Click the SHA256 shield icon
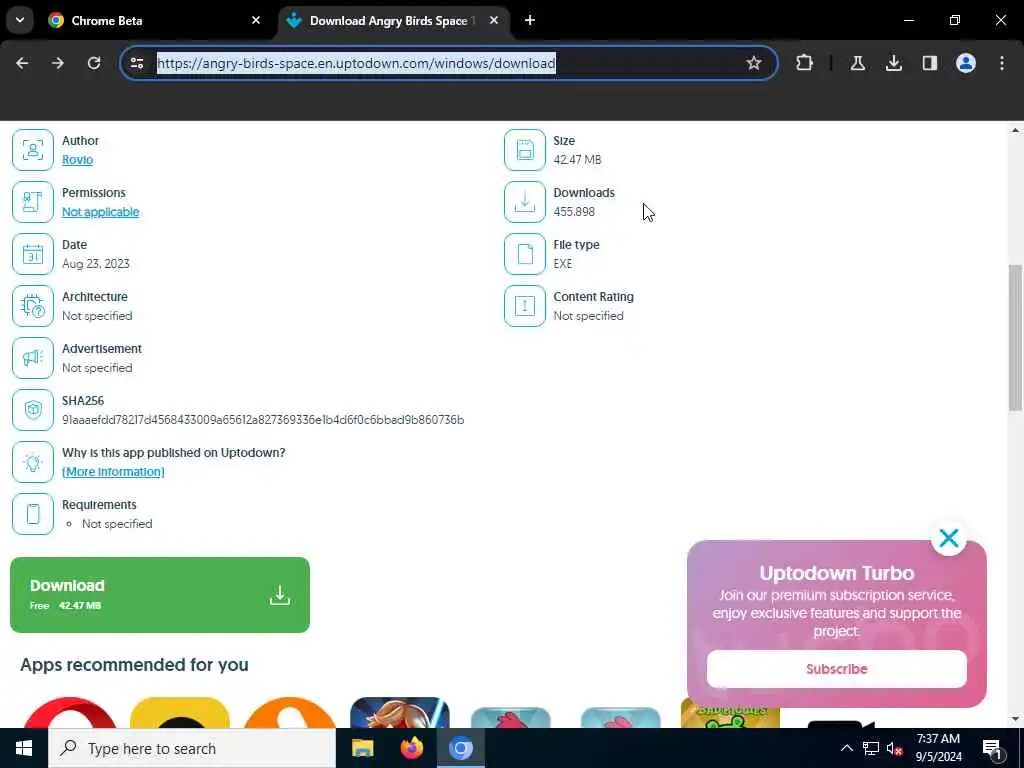This screenshot has width=1024, height=768. (x=33, y=410)
